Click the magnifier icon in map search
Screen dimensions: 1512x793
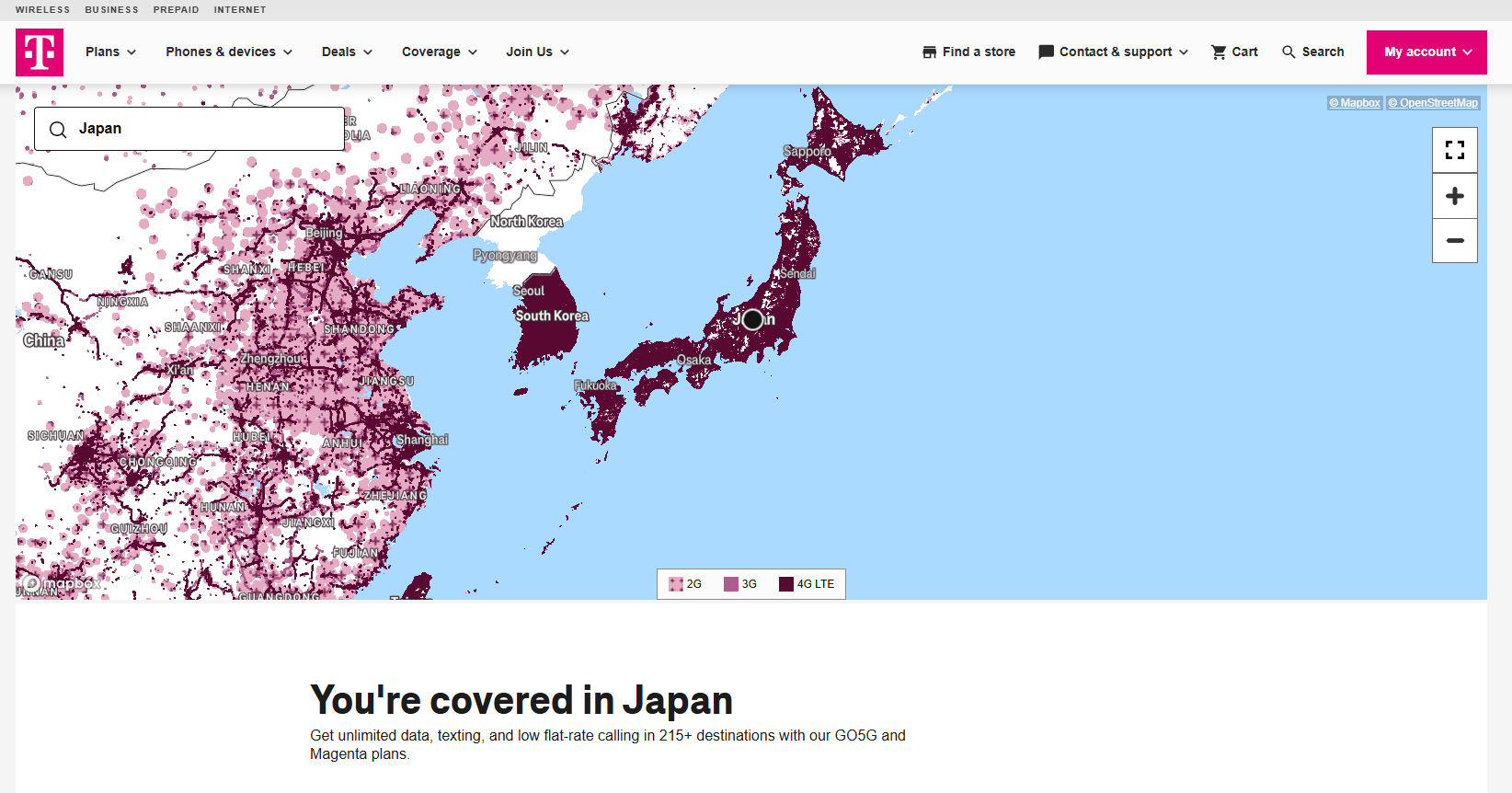tap(58, 130)
